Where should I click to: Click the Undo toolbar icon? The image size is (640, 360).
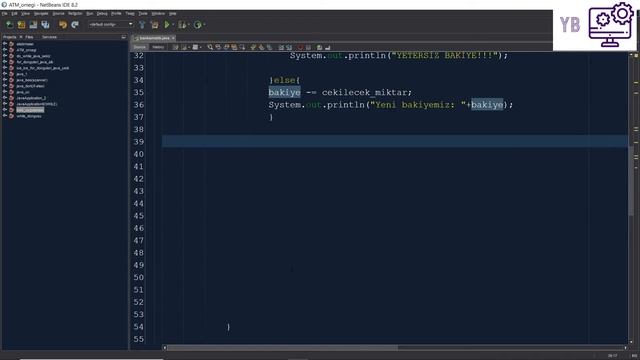click(x=63, y=25)
